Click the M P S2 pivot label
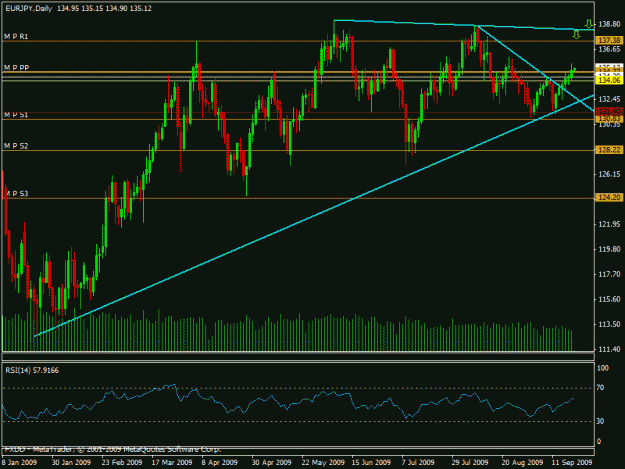Screen dimensions: 625x469 coord(16,146)
